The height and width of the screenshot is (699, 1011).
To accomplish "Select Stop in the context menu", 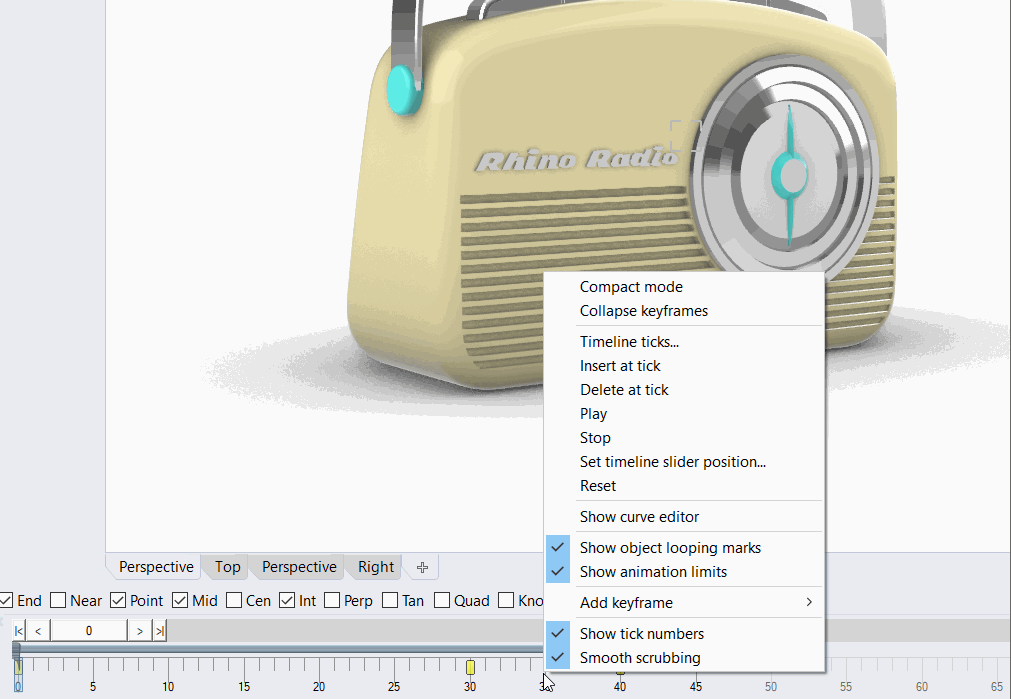I will tap(684, 438).
